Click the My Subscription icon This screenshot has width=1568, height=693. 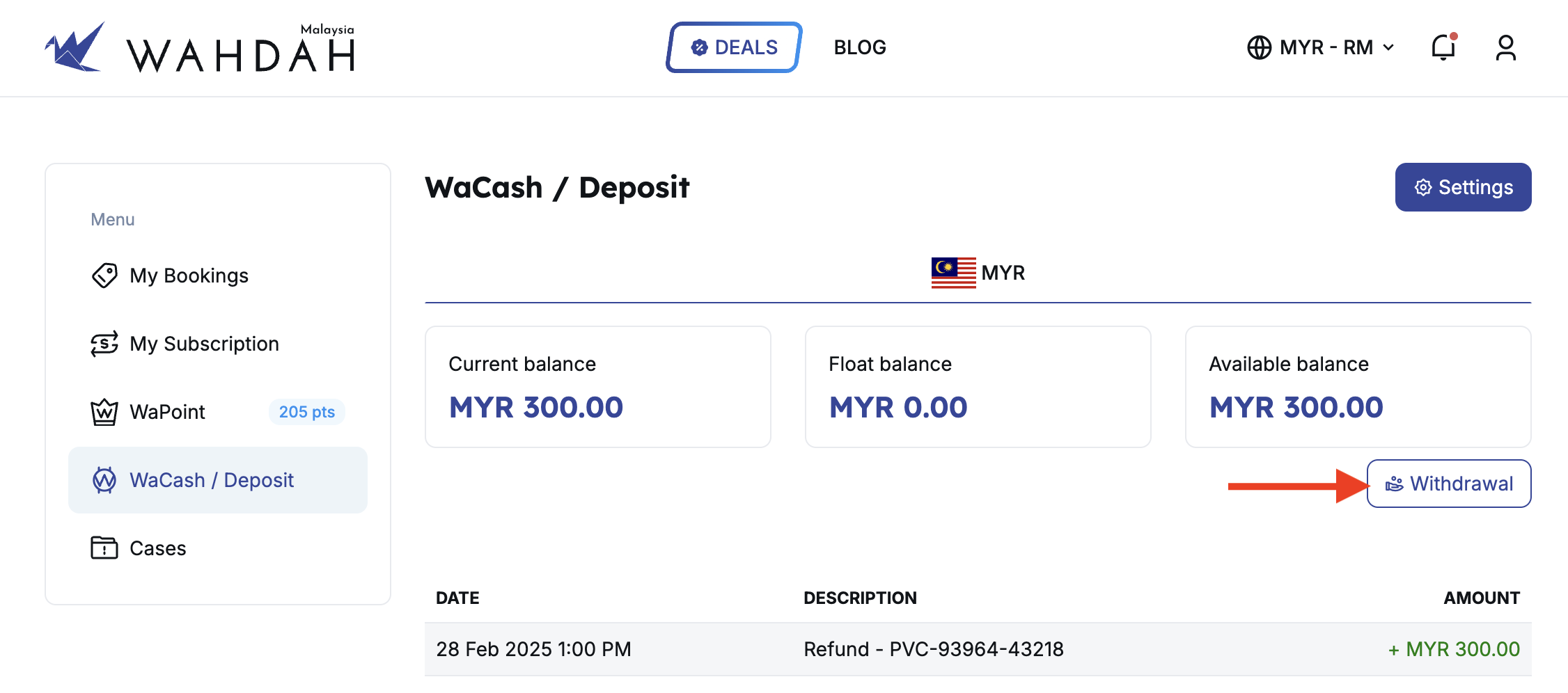pos(104,344)
